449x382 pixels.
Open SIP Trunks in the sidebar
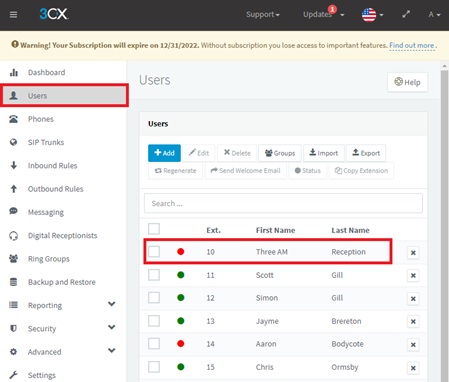click(63, 142)
